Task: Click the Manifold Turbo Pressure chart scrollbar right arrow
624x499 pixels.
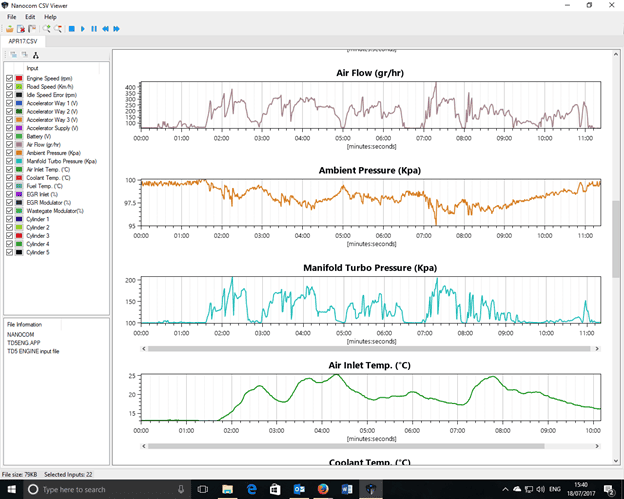Action: [x=597, y=349]
